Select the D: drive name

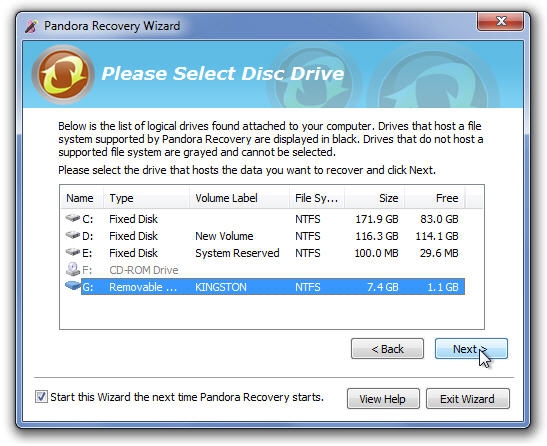(88, 236)
